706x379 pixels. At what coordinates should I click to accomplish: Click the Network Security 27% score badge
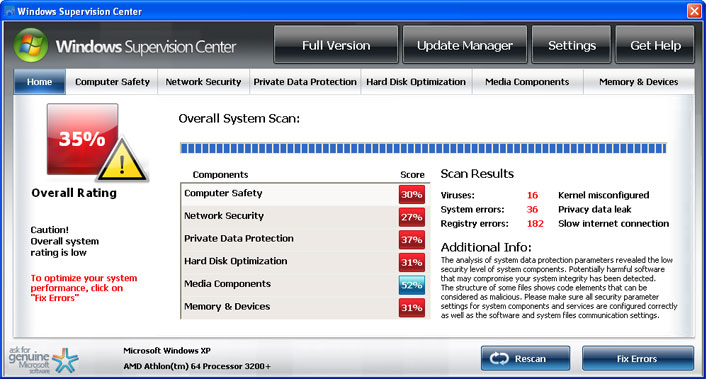pos(412,217)
